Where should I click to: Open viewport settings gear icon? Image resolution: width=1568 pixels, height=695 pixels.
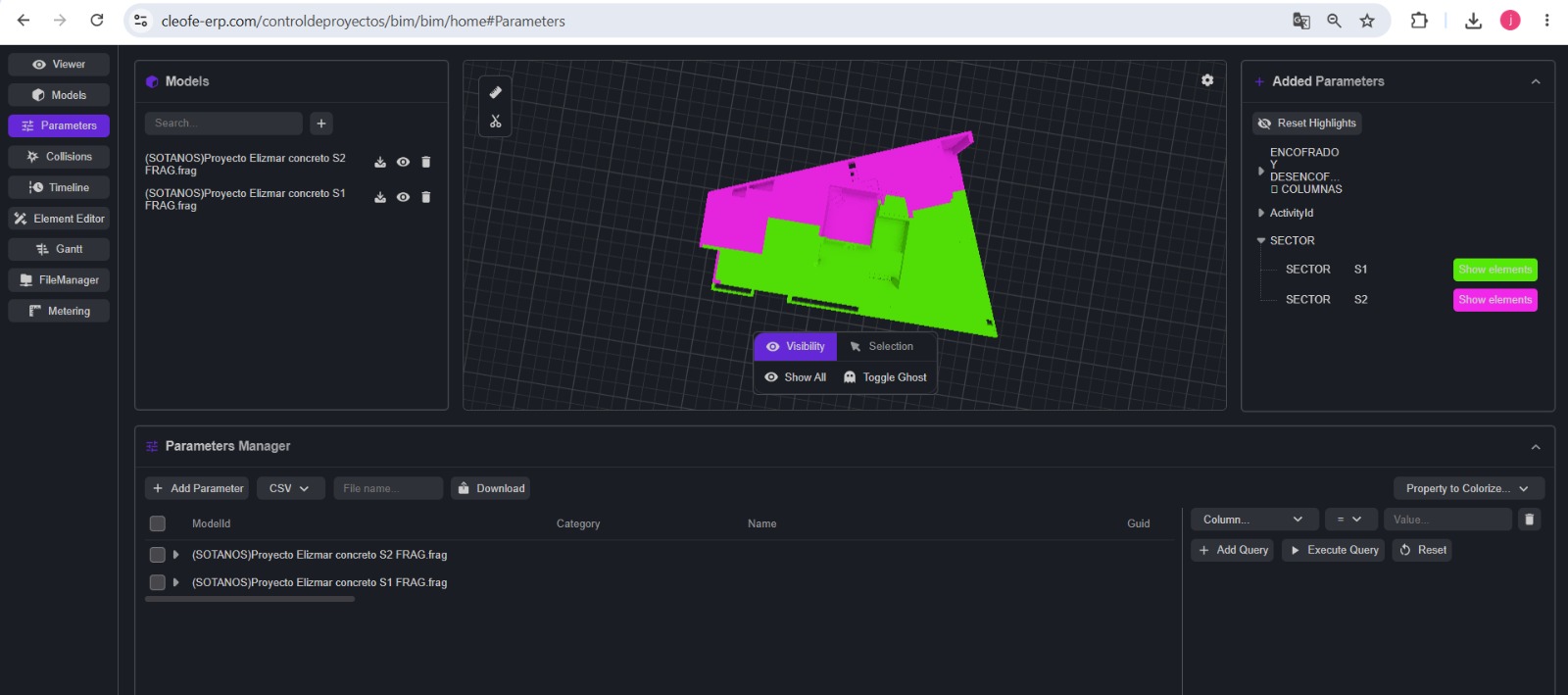click(1207, 80)
